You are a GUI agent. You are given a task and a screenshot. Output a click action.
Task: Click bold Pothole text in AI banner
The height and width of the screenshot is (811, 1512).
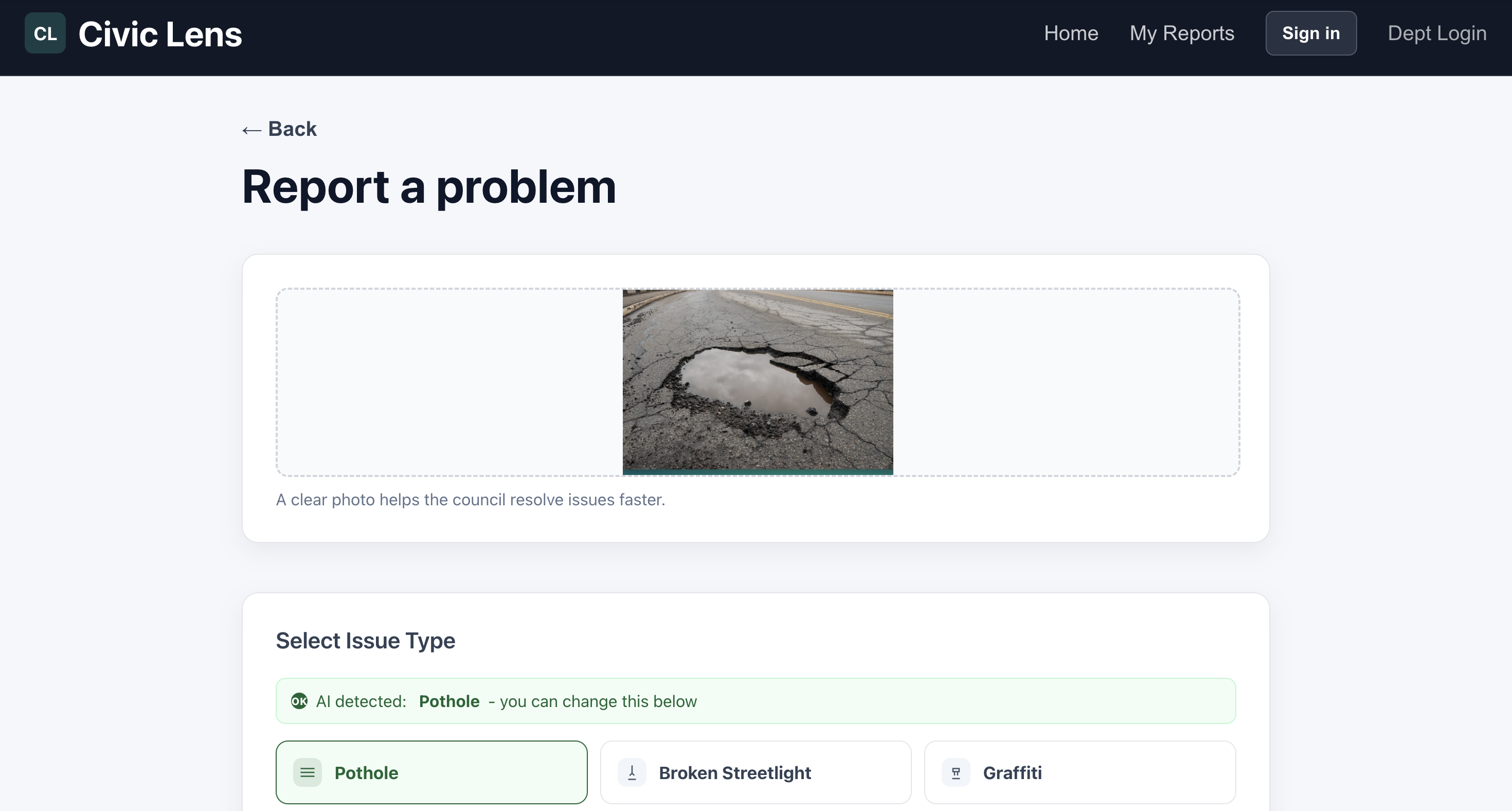pos(449,701)
